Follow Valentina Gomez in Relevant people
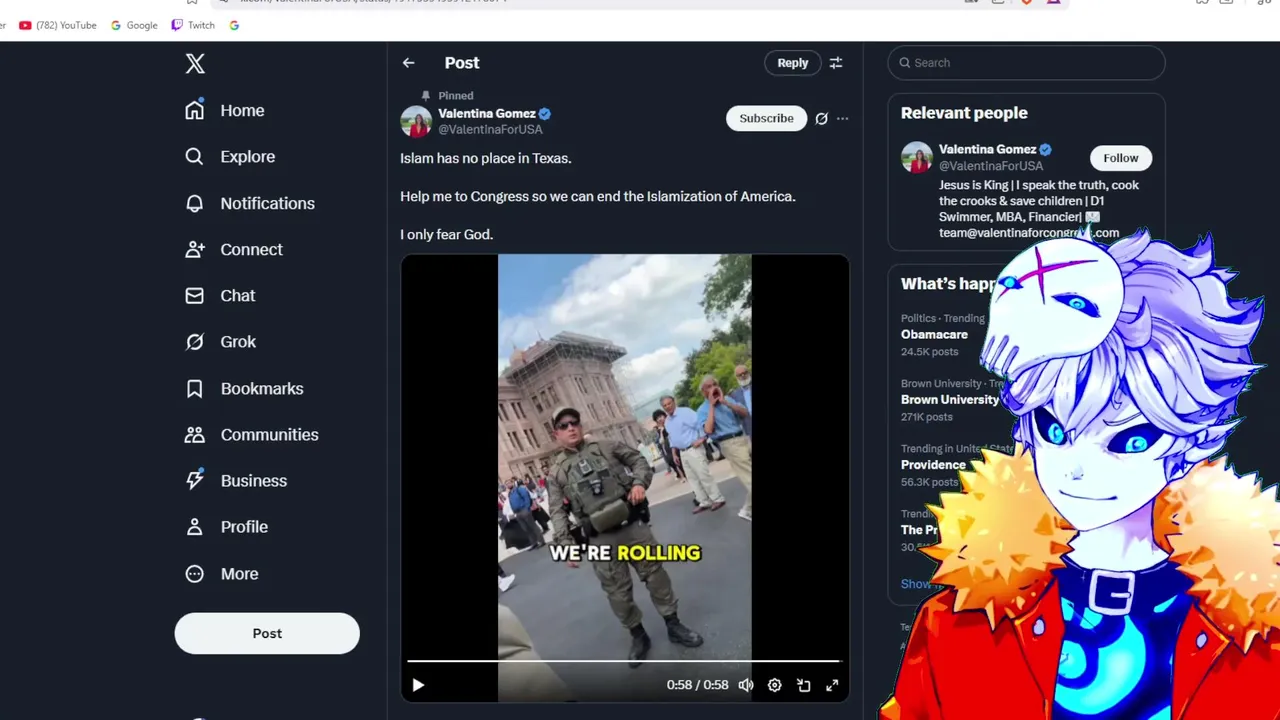The width and height of the screenshot is (1280, 720). (x=1120, y=158)
